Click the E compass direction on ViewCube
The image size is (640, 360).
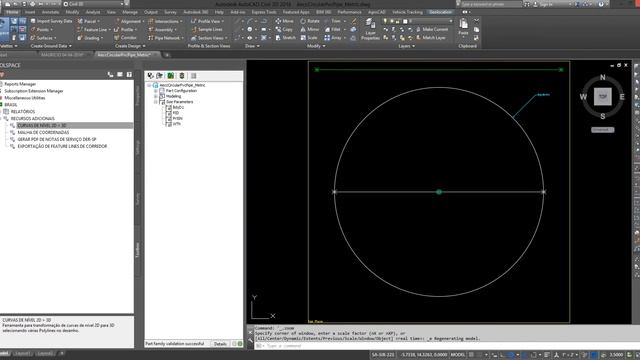click(622, 97)
